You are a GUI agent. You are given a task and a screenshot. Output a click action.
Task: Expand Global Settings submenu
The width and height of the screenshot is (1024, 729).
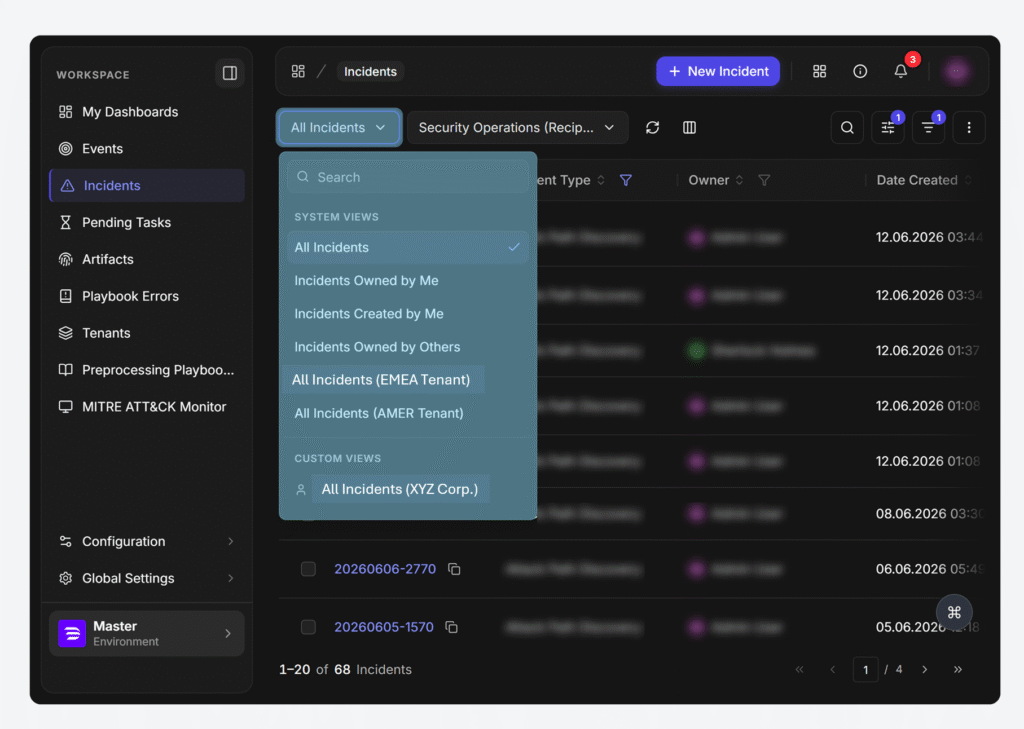[x=147, y=578]
